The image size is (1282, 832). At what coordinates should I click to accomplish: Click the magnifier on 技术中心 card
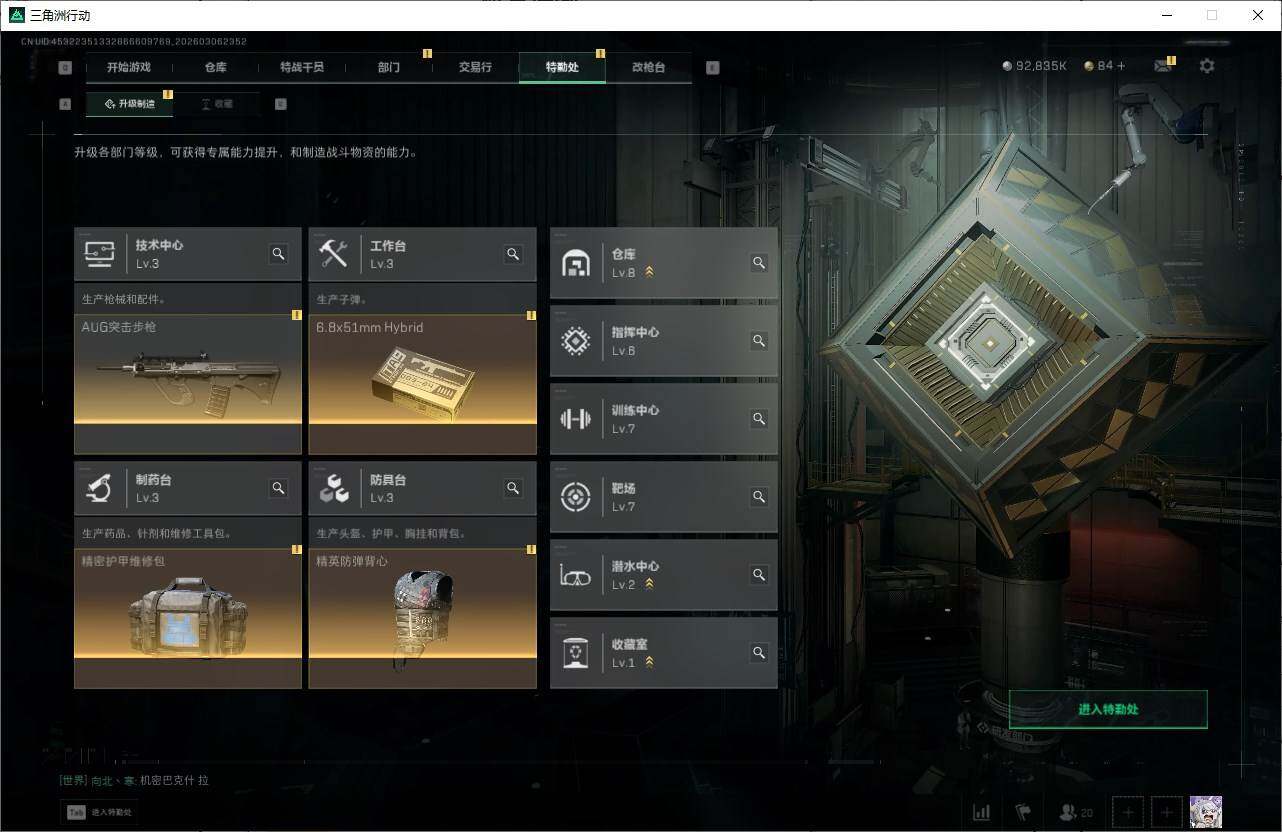279,254
